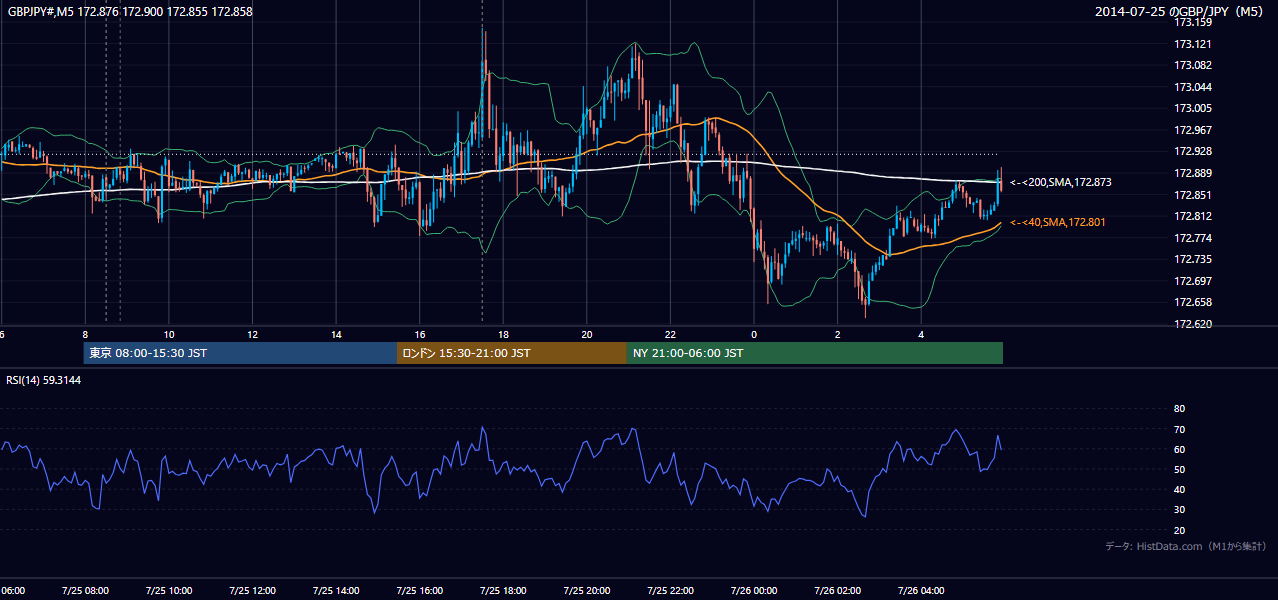This screenshot has height=600, width=1278.
Task: Click the RSI 30 level label
Action: tap(1179, 510)
